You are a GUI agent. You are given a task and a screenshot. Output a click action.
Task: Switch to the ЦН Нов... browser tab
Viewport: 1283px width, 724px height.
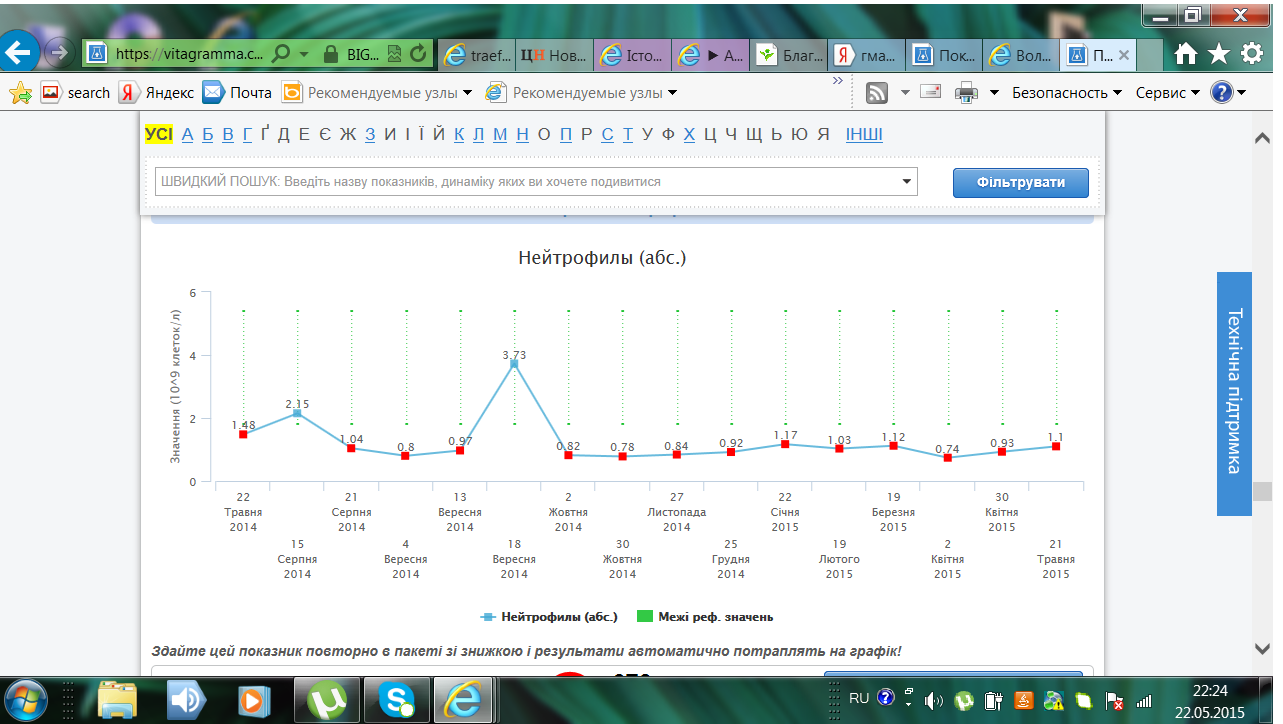556,55
